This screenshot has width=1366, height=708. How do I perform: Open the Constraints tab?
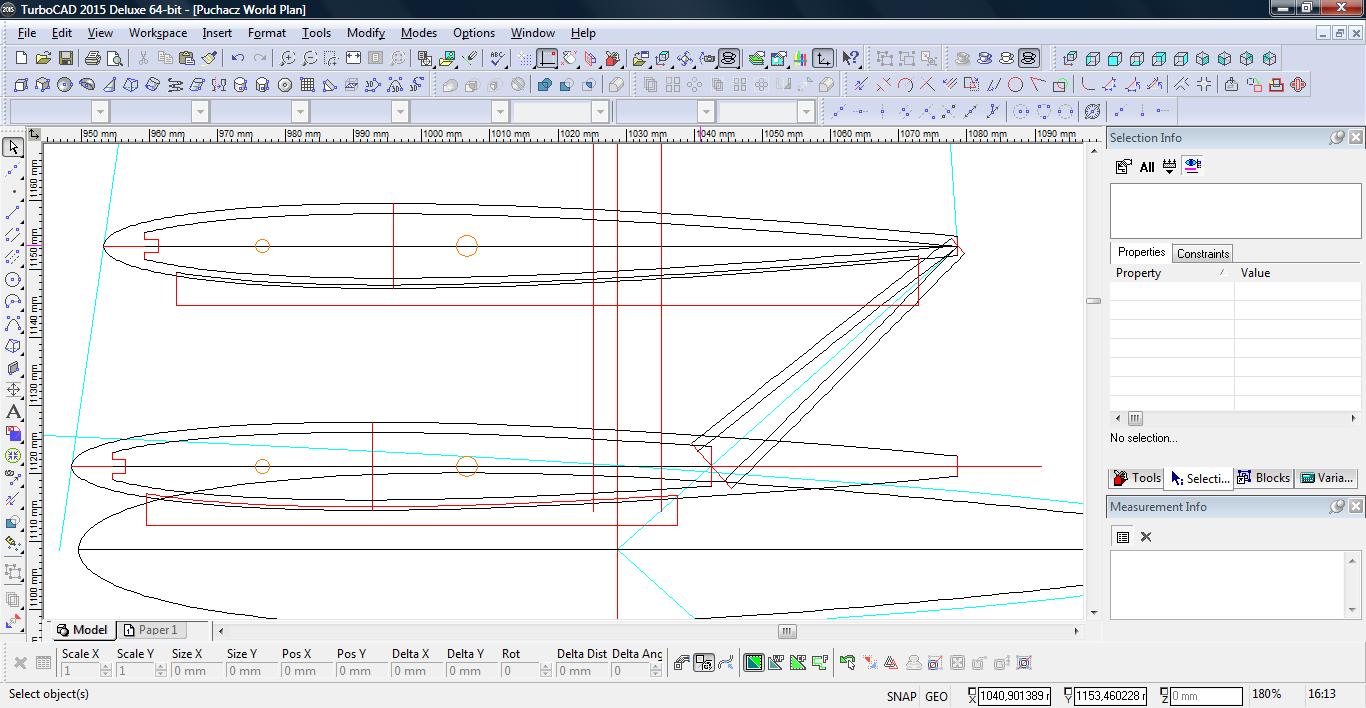[x=1202, y=253]
